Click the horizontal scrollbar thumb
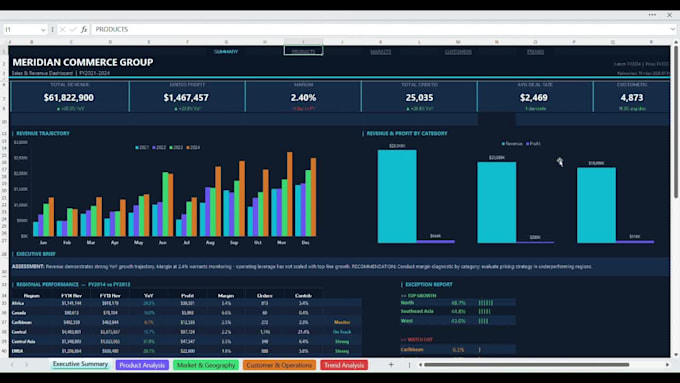The height and width of the screenshot is (383, 680). (x=526, y=365)
